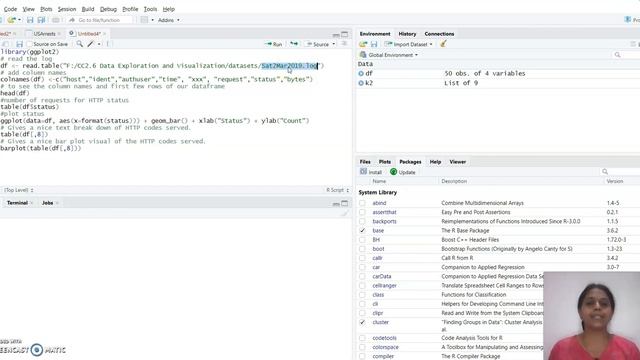Screen dimensions: 640x360
Task: Toggle the Source on Save checkbox
Action: click(29, 44)
